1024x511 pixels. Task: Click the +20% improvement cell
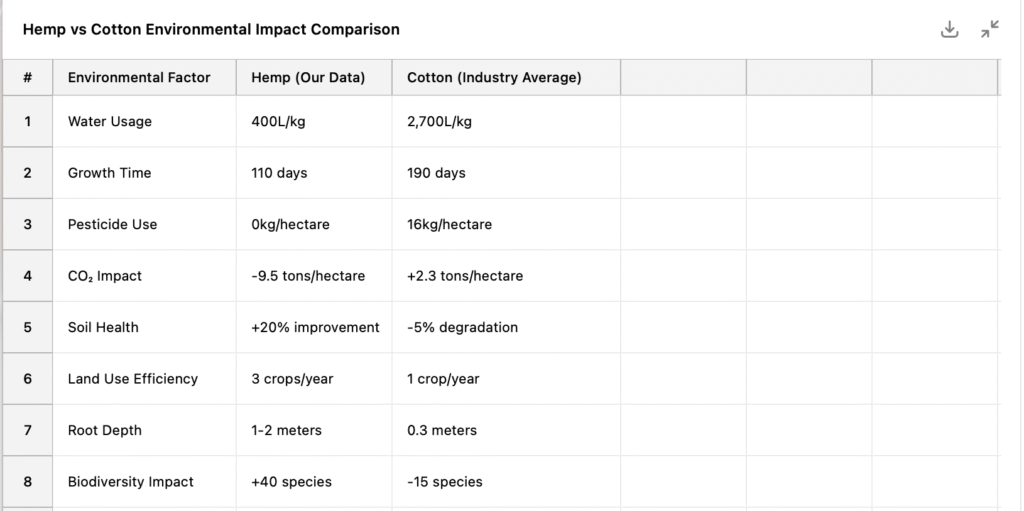315,327
